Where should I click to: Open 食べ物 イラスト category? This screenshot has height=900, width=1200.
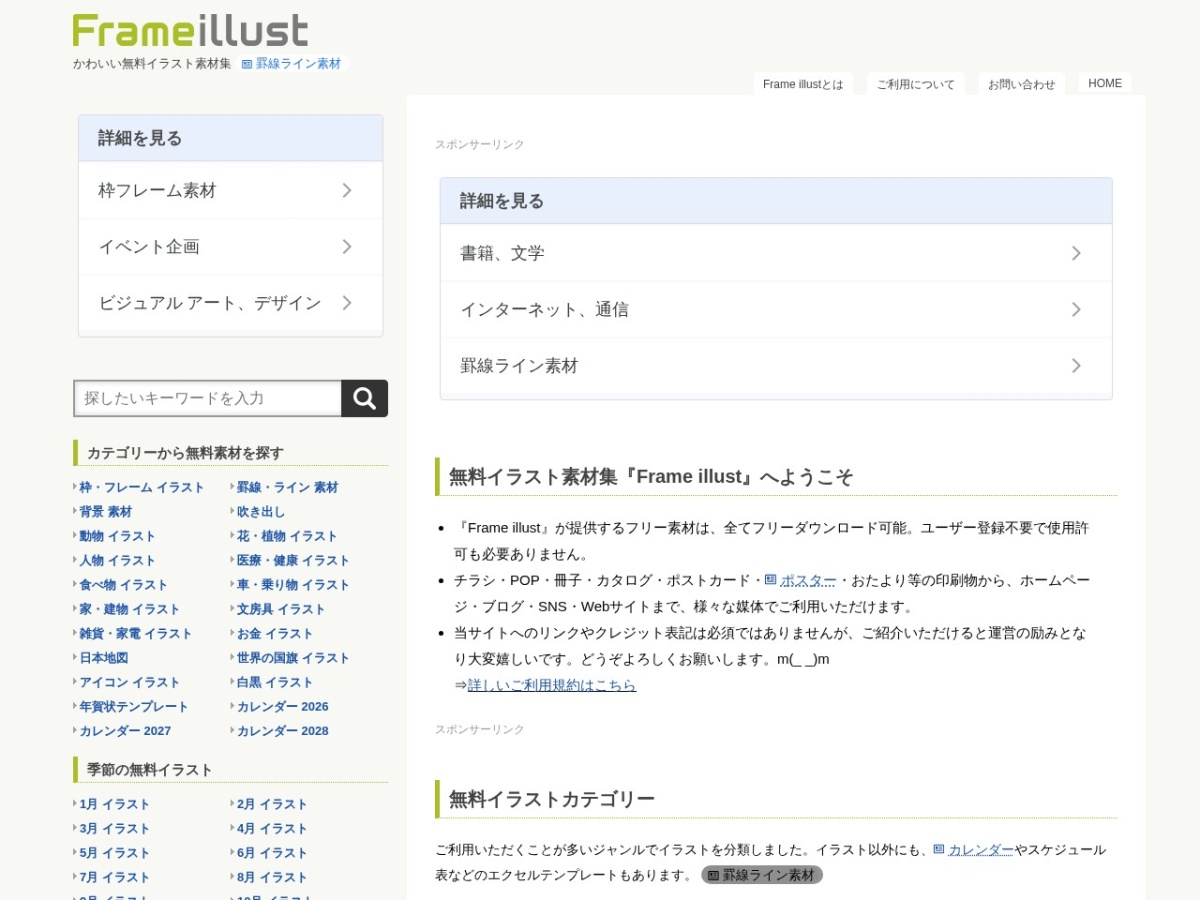(x=123, y=584)
